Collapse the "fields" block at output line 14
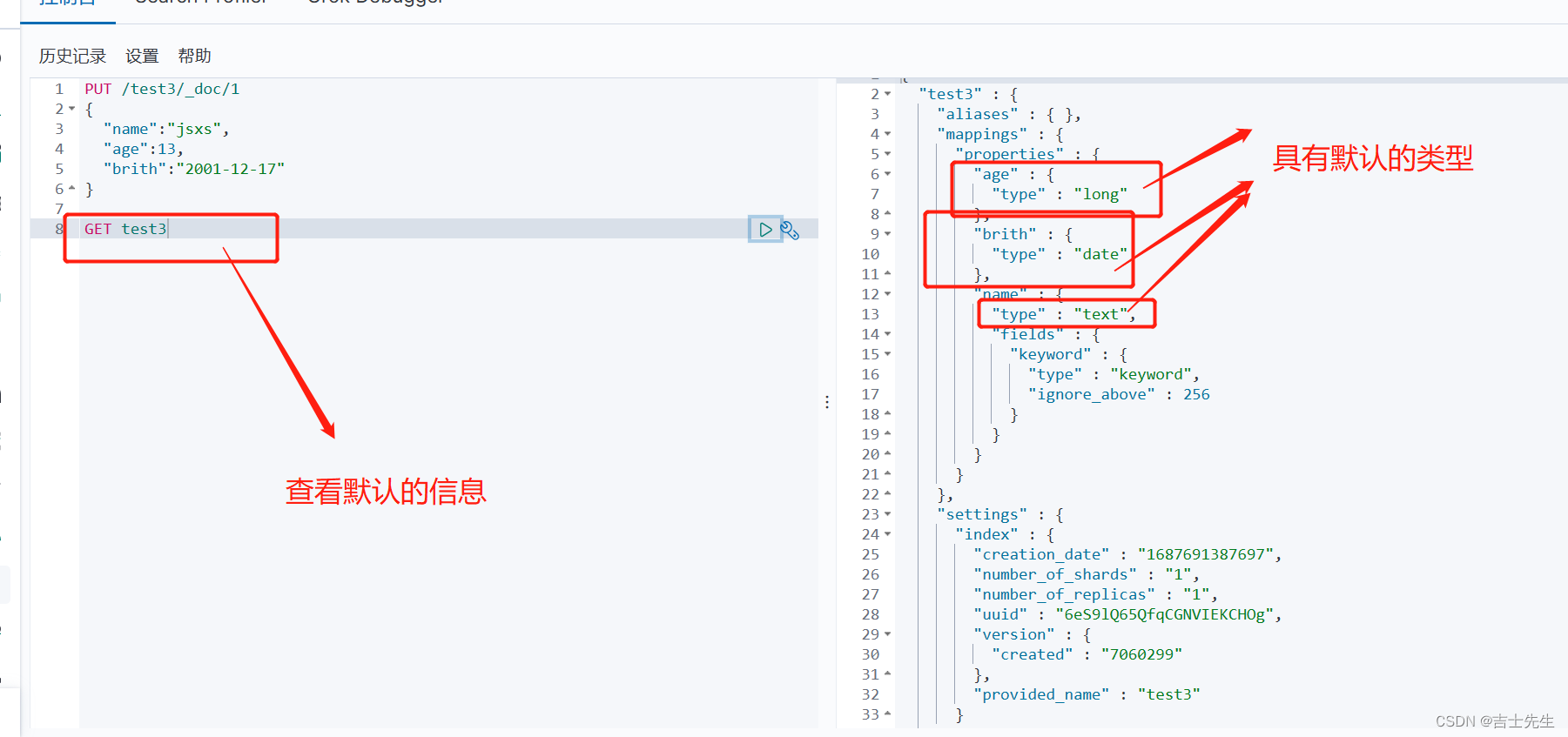The height and width of the screenshot is (737, 1568). pos(887,334)
